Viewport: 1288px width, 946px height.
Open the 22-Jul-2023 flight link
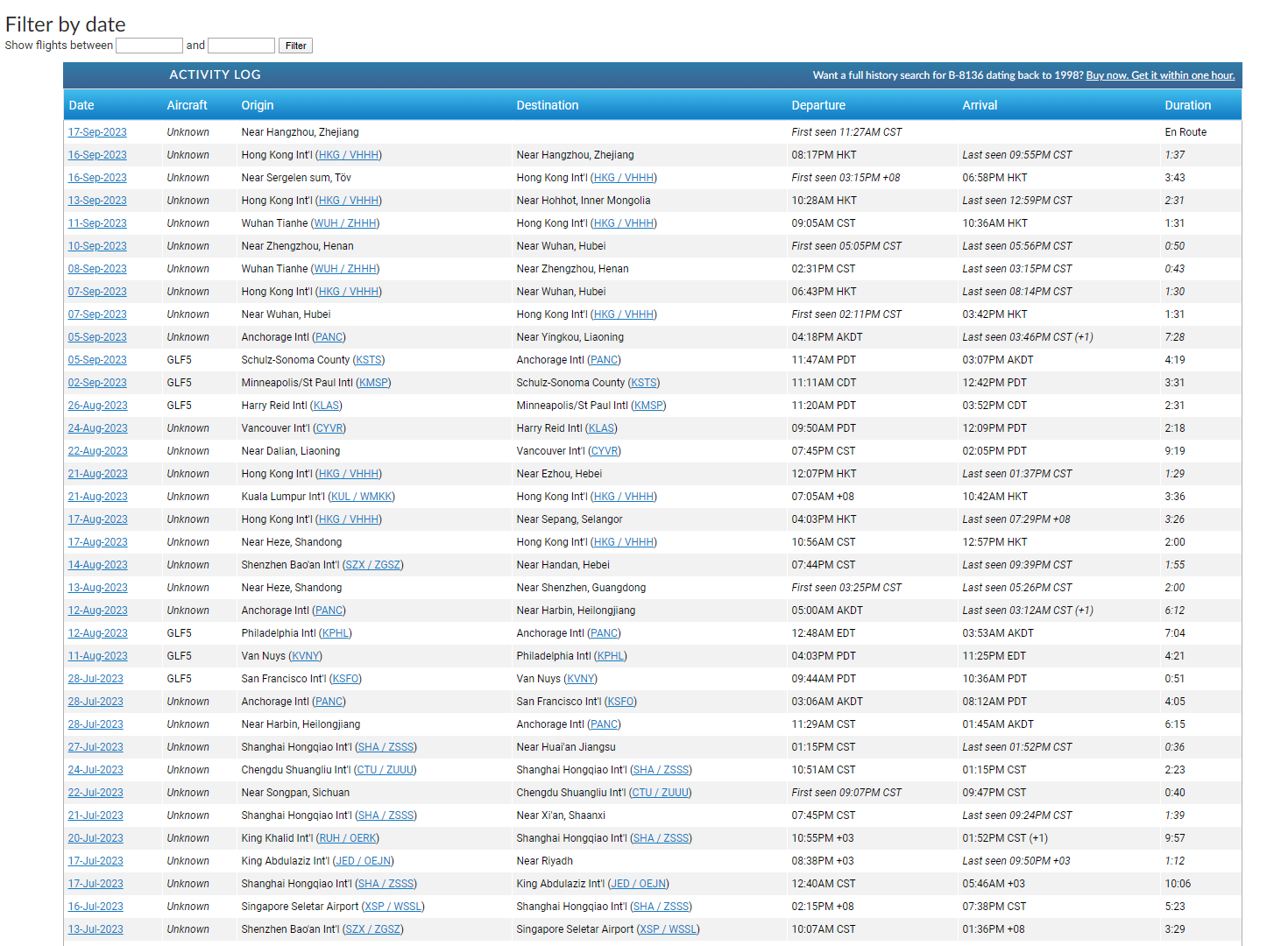(x=96, y=793)
